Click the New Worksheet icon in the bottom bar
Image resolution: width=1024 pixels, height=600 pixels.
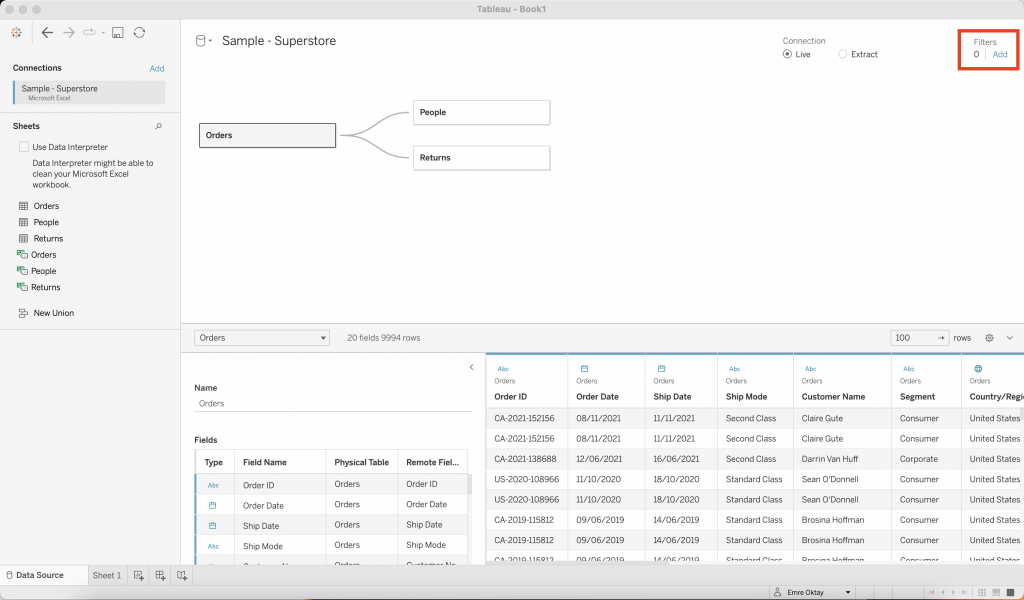pyautogui.click(x=139, y=576)
